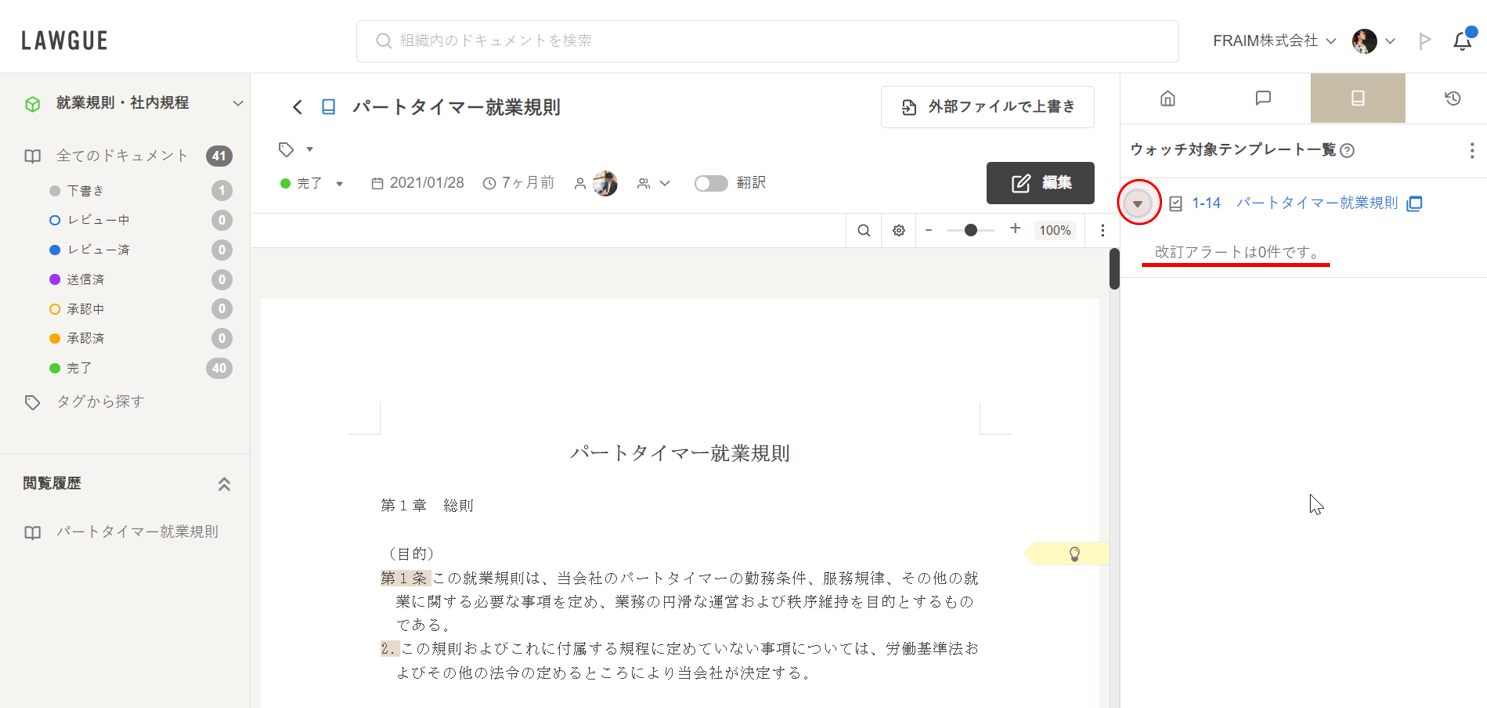Collapse the 閲覧履歴 section

[224, 484]
